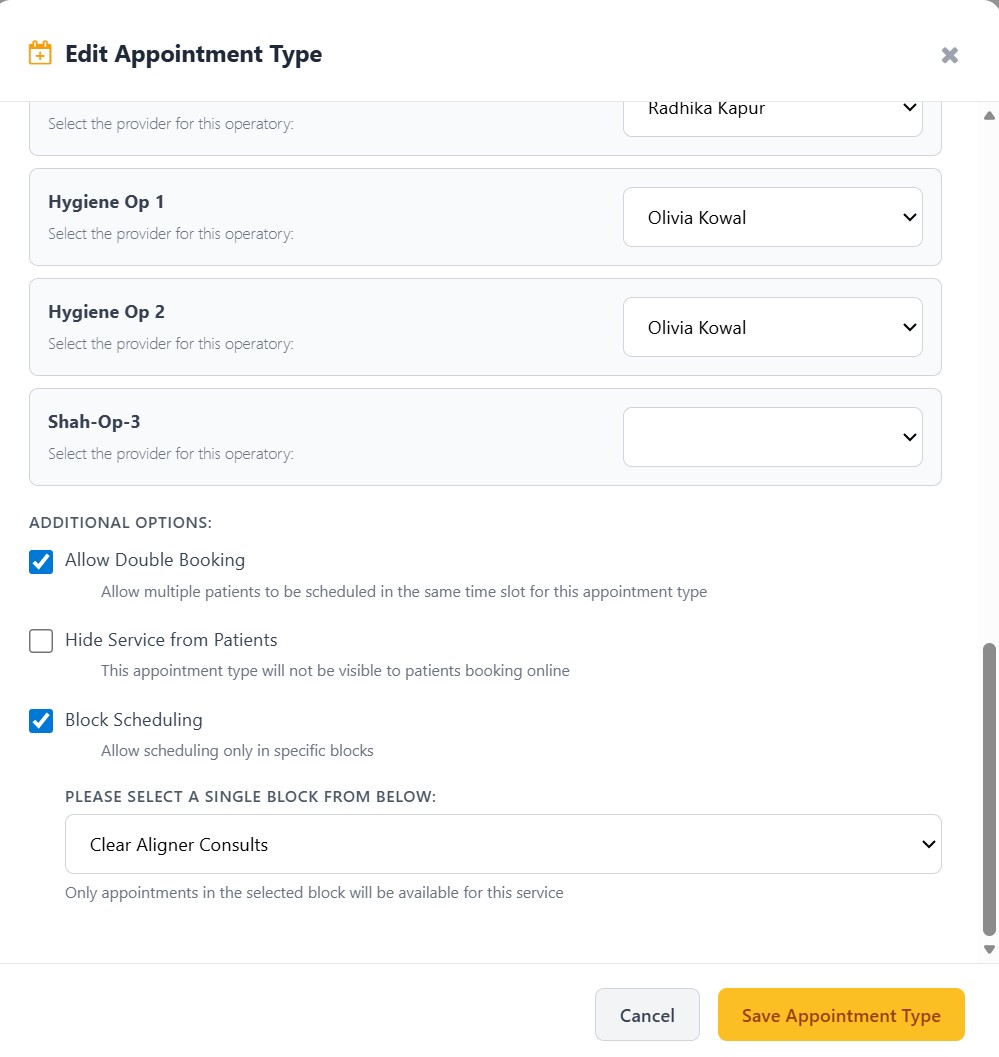
Task: Click the Hide Service from Patients label
Action: pos(171,640)
